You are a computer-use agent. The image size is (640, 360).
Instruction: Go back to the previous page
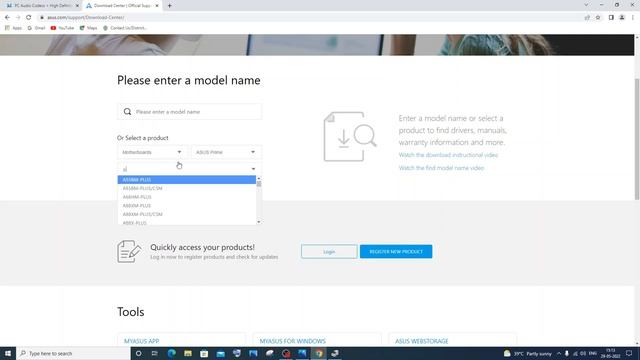point(7,18)
